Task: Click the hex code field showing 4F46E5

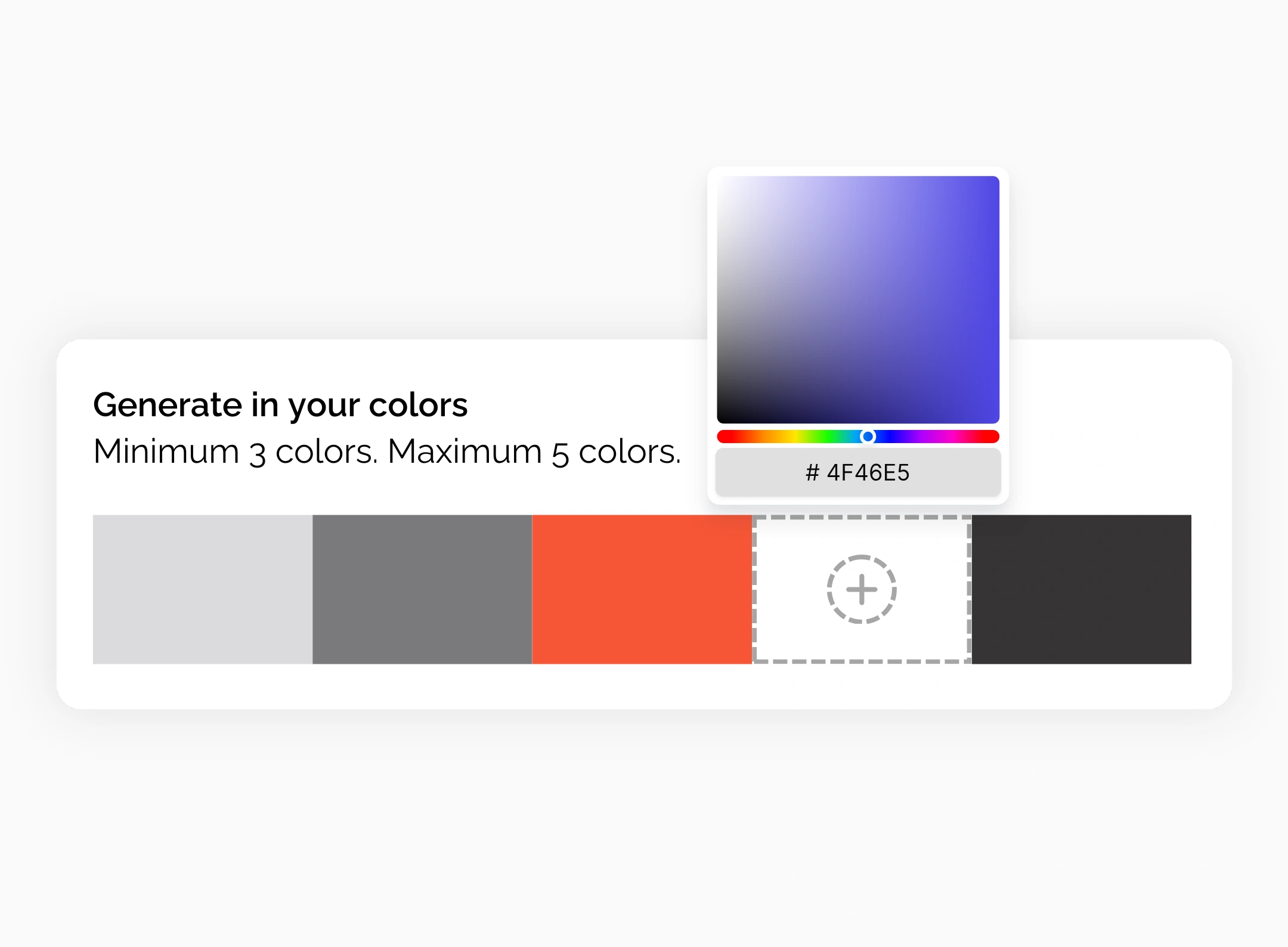Action: pyautogui.click(x=857, y=473)
